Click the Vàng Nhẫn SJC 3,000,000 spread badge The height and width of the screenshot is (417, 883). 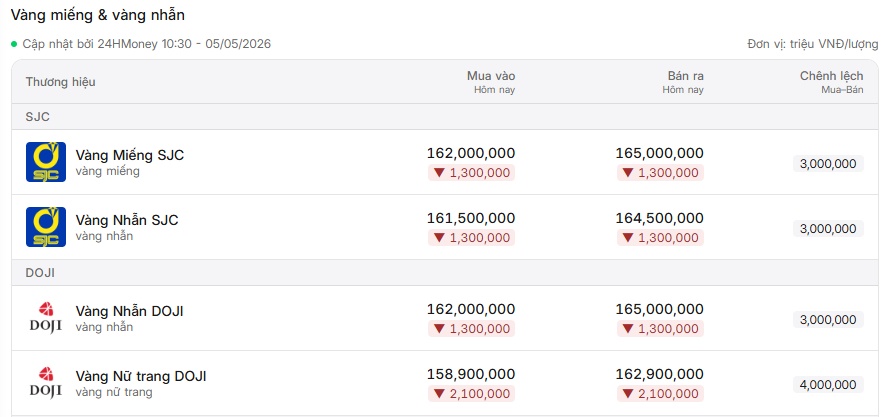point(828,228)
